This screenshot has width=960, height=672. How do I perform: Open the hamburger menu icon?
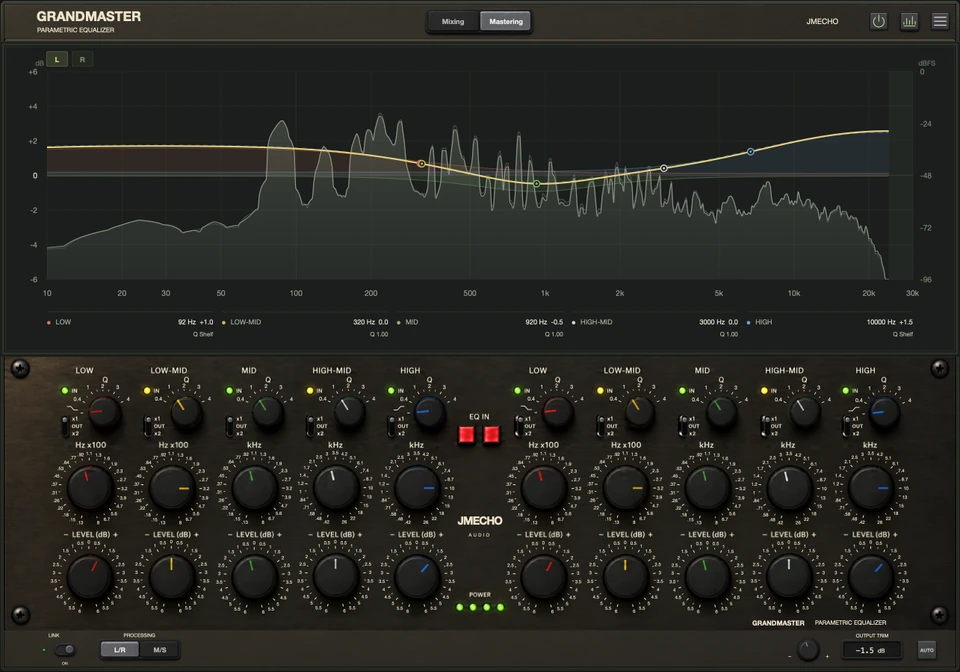940,21
